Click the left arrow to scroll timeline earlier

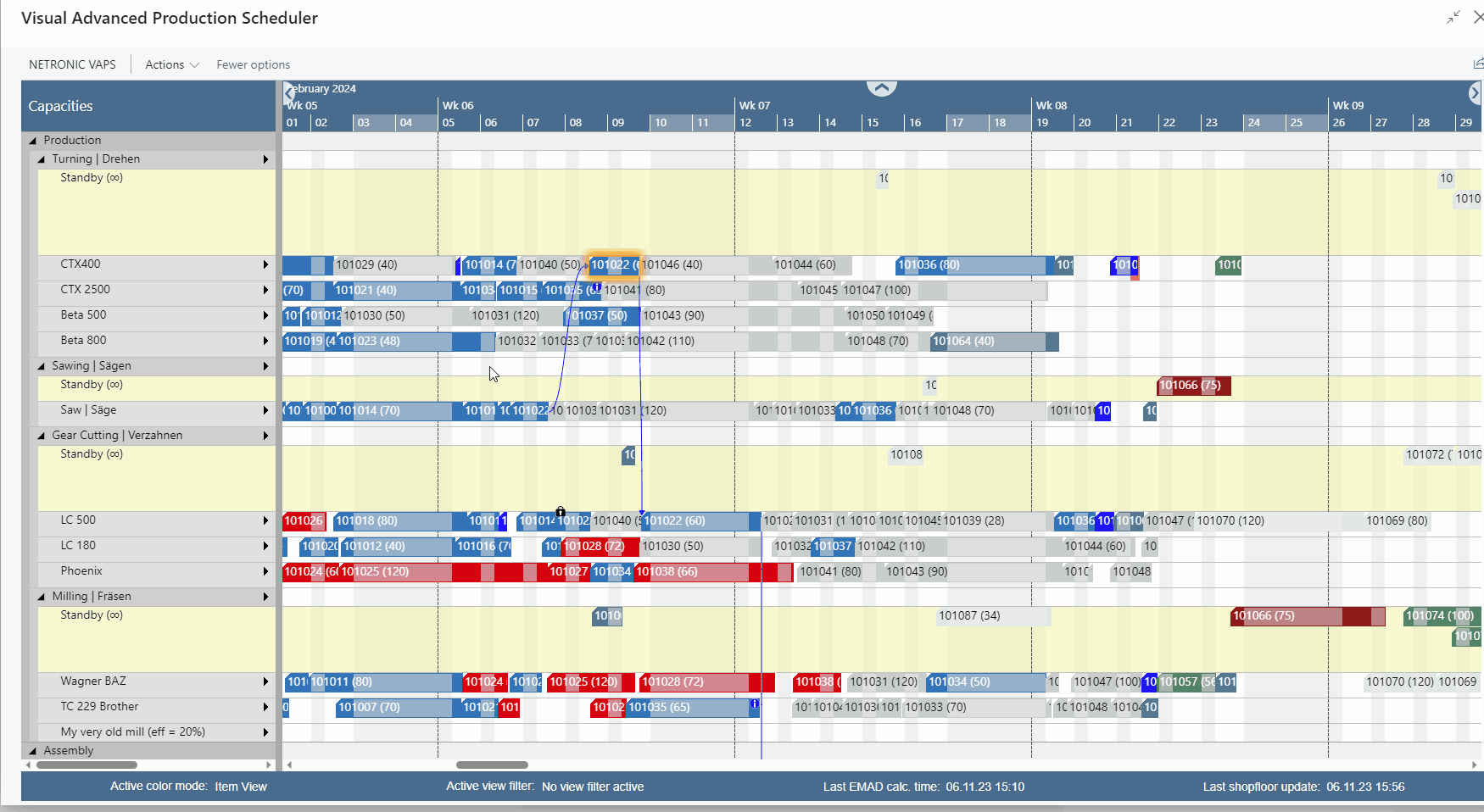[287, 93]
